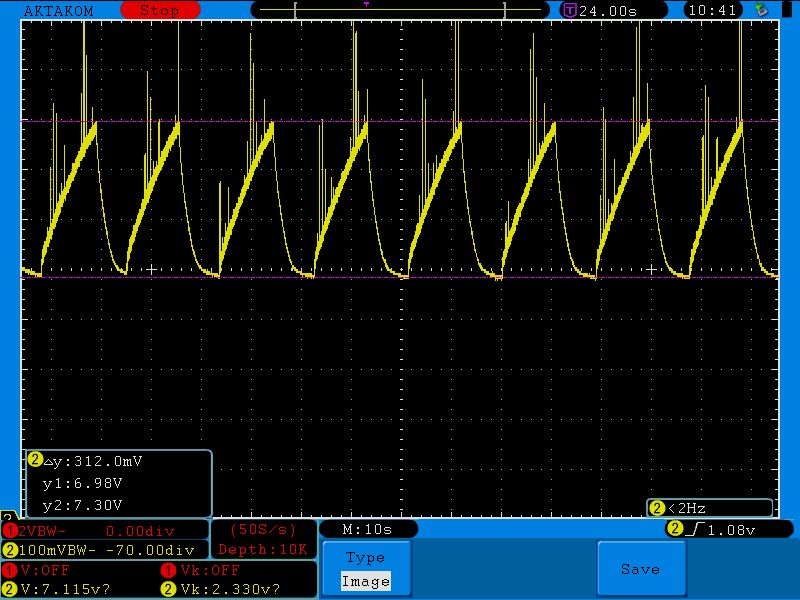
Task: Click the red badge beside Vk:OFF
Action: coord(168,570)
